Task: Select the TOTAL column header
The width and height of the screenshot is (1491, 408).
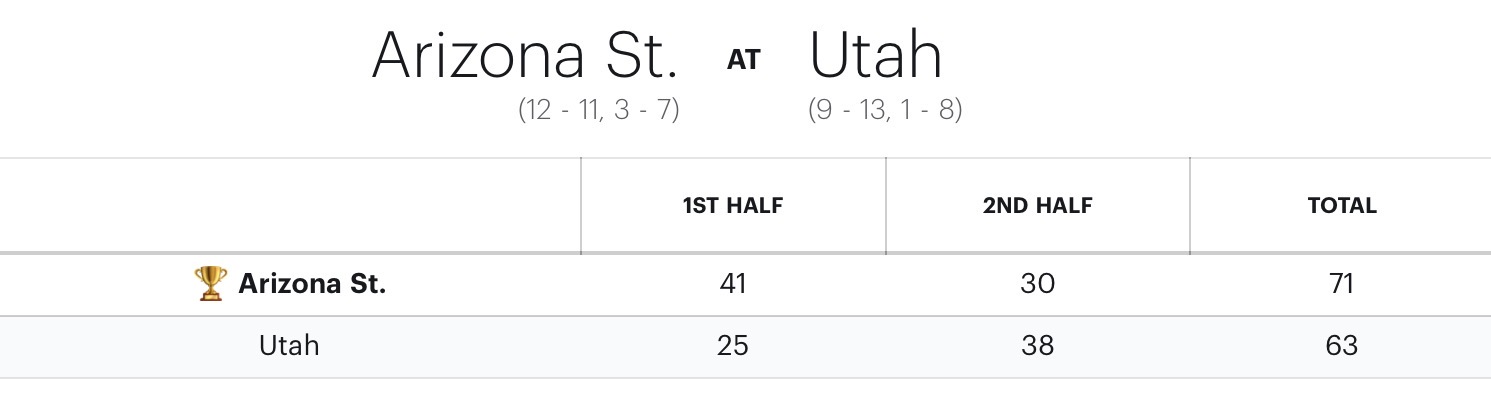Action: 1342,206
